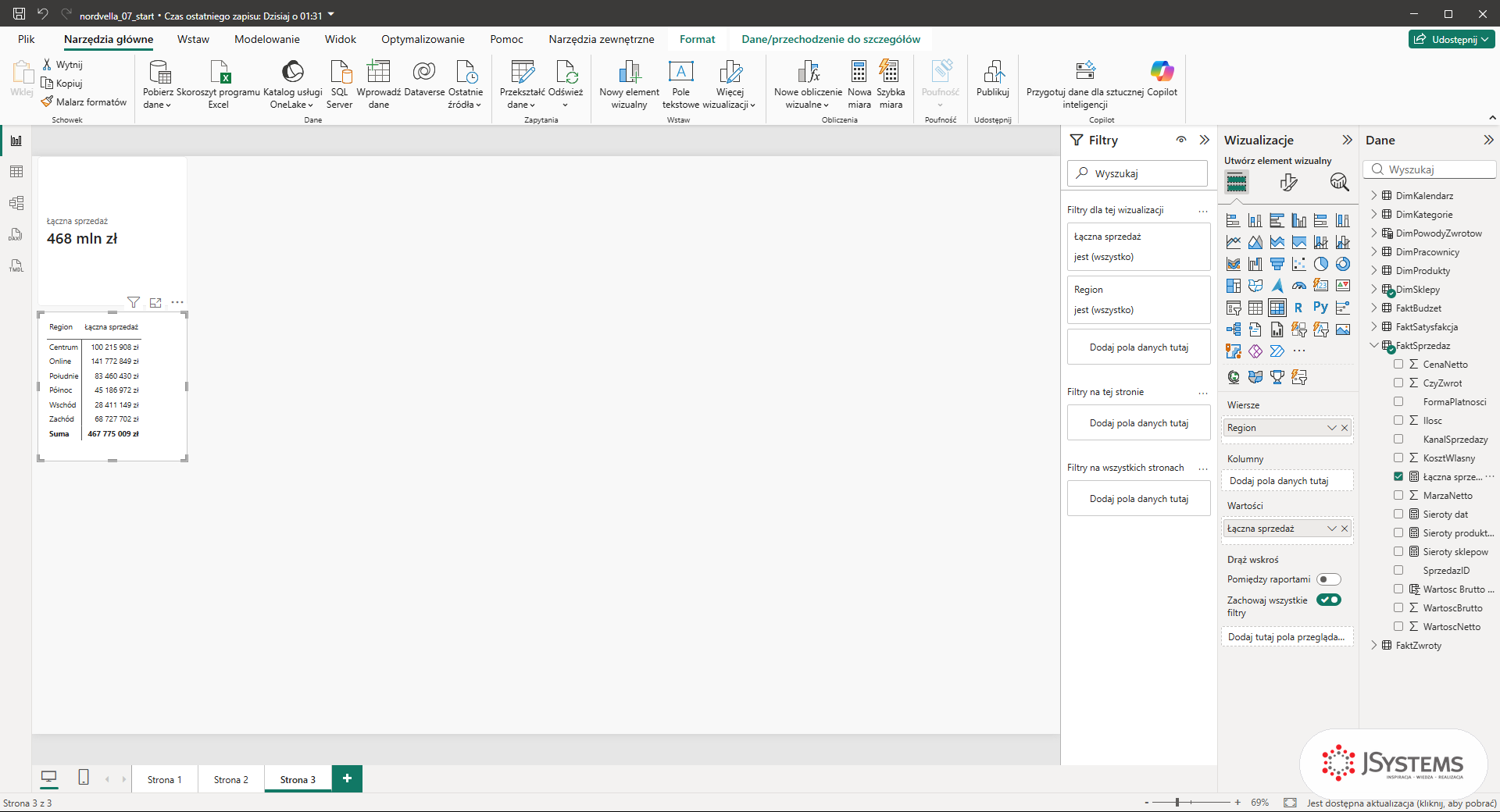Screen dimensions: 1500x812
Task: Switch to Table view in left sidebar
Action: (x=16, y=172)
